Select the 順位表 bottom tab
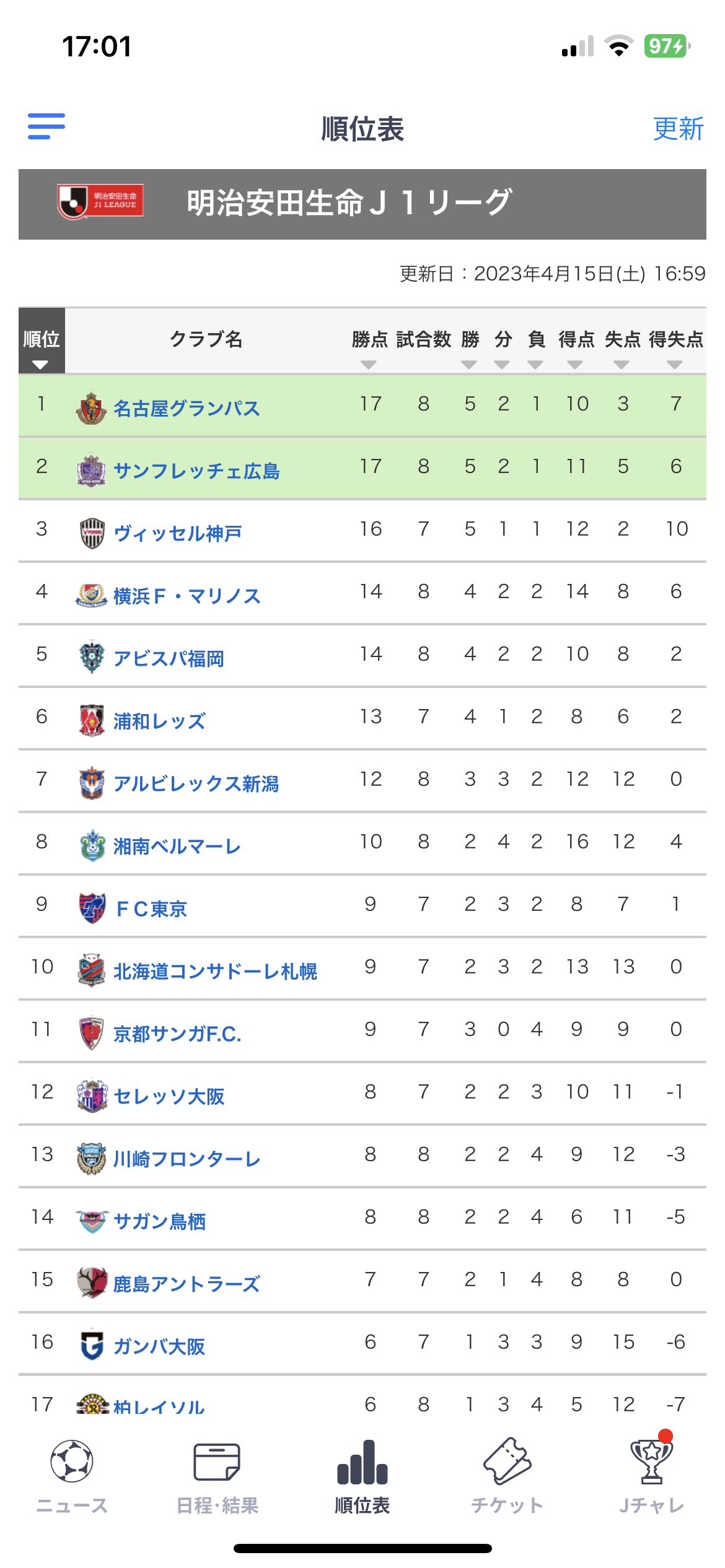Image resolution: width=725 pixels, height=1568 pixels. tap(362, 1478)
